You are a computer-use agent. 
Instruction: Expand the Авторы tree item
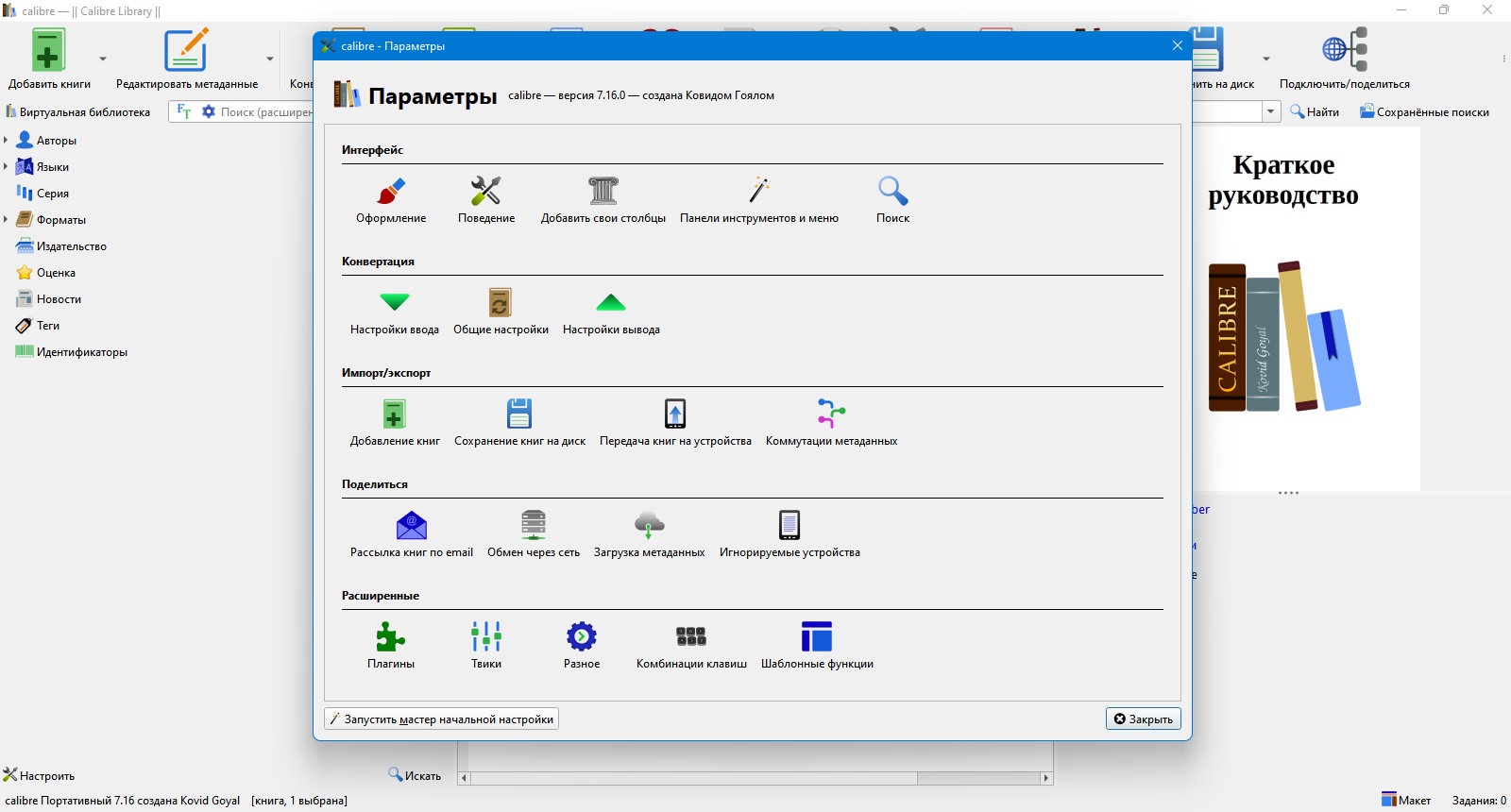pos(6,140)
